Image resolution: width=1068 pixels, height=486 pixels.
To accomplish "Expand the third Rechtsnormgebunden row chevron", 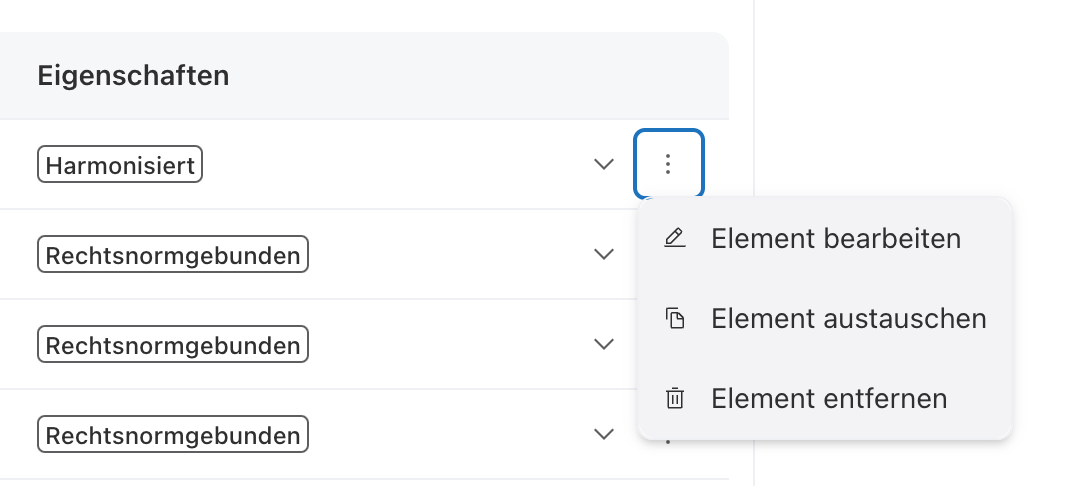I will [x=604, y=434].
